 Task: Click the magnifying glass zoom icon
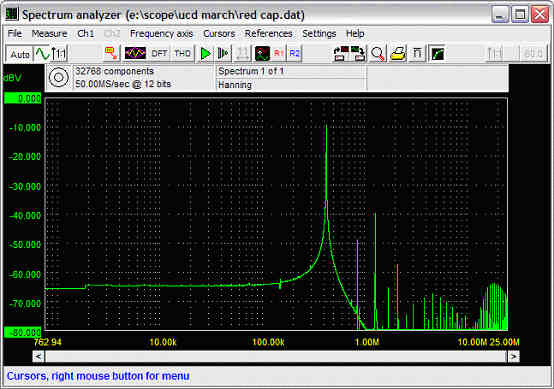pyautogui.click(x=378, y=54)
